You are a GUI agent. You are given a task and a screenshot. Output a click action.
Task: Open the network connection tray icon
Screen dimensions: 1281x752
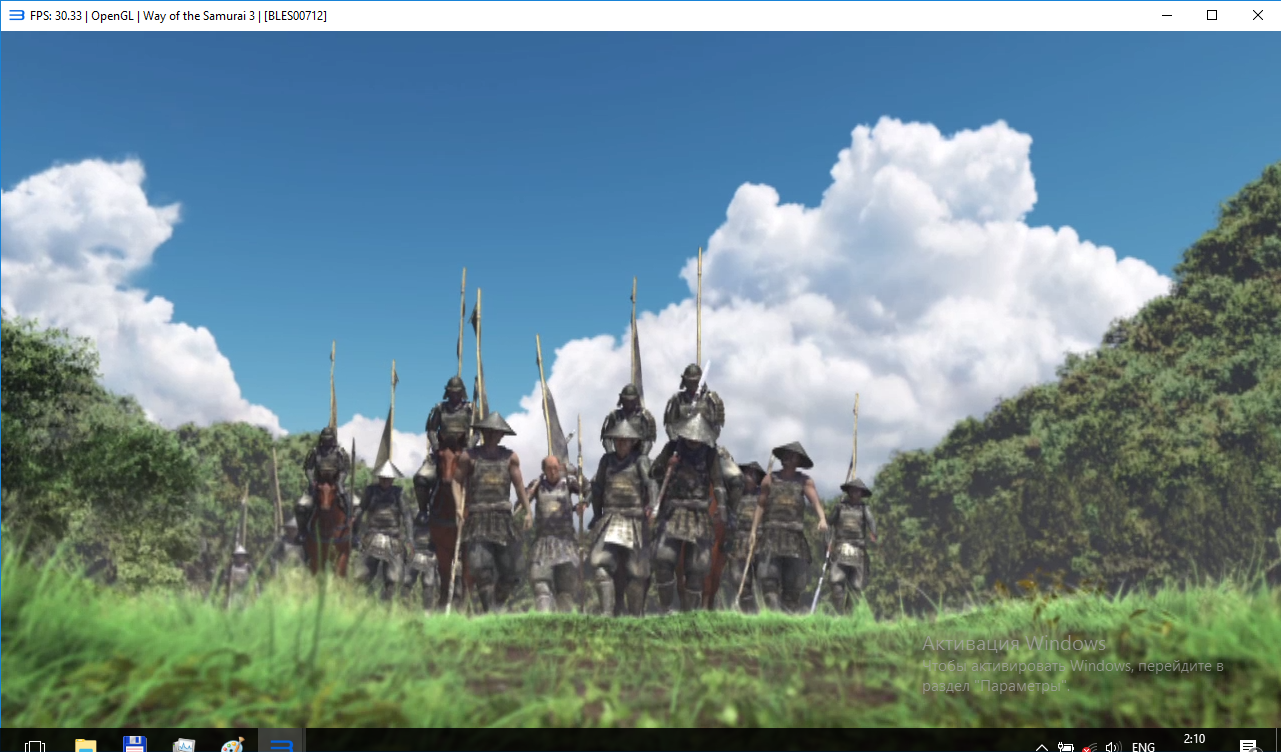[1089, 747]
